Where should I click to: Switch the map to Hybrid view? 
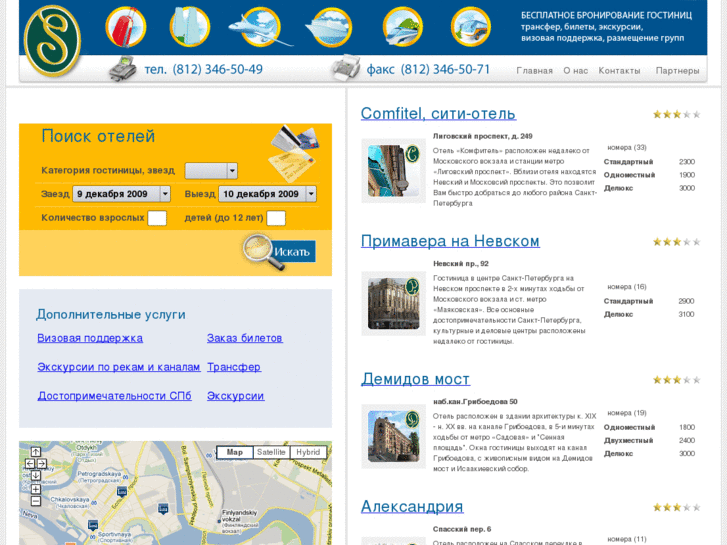click(308, 452)
